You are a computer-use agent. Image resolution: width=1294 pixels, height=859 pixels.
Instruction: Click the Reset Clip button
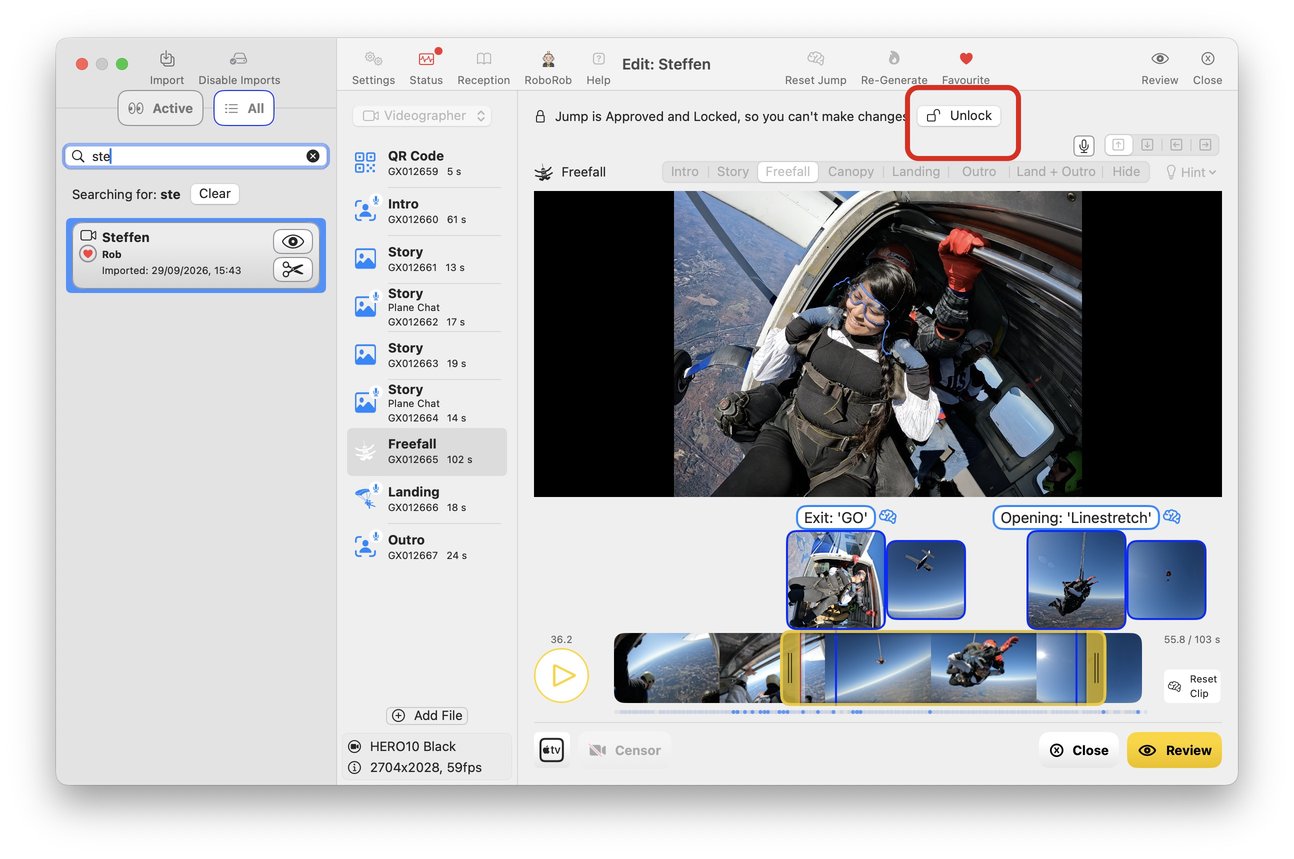point(1193,686)
